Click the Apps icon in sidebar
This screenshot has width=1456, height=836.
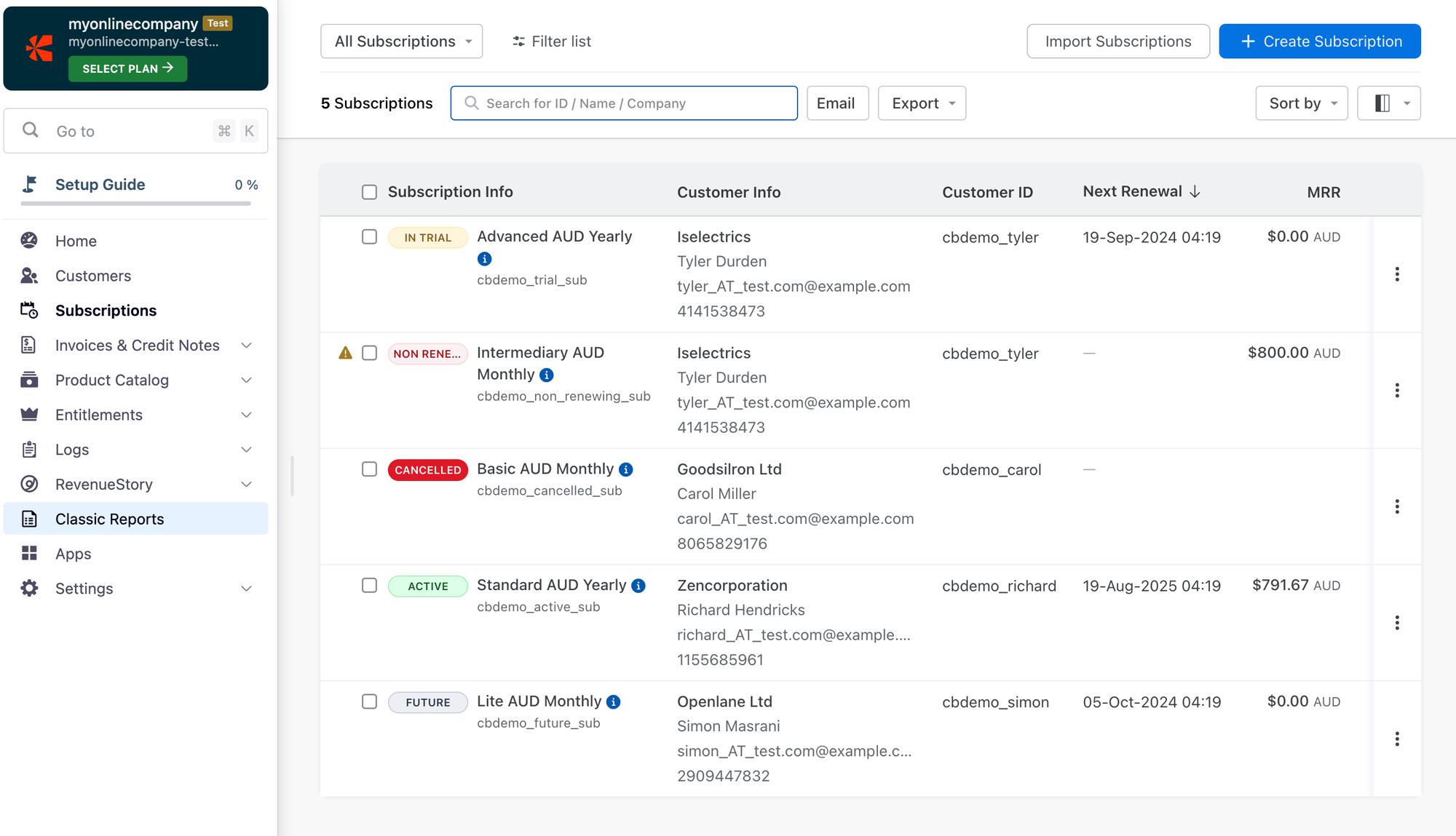coord(29,553)
